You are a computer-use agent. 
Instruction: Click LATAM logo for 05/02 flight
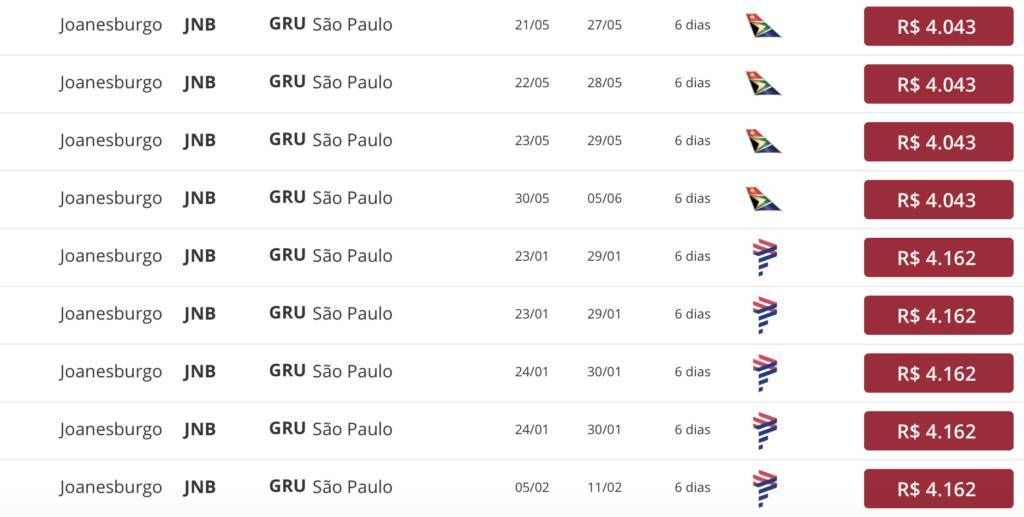click(764, 488)
